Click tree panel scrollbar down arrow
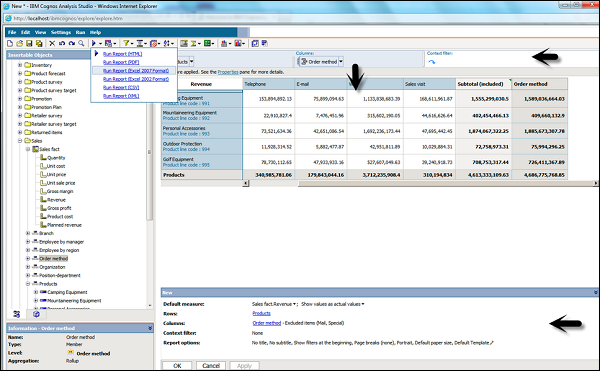 coord(150,305)
